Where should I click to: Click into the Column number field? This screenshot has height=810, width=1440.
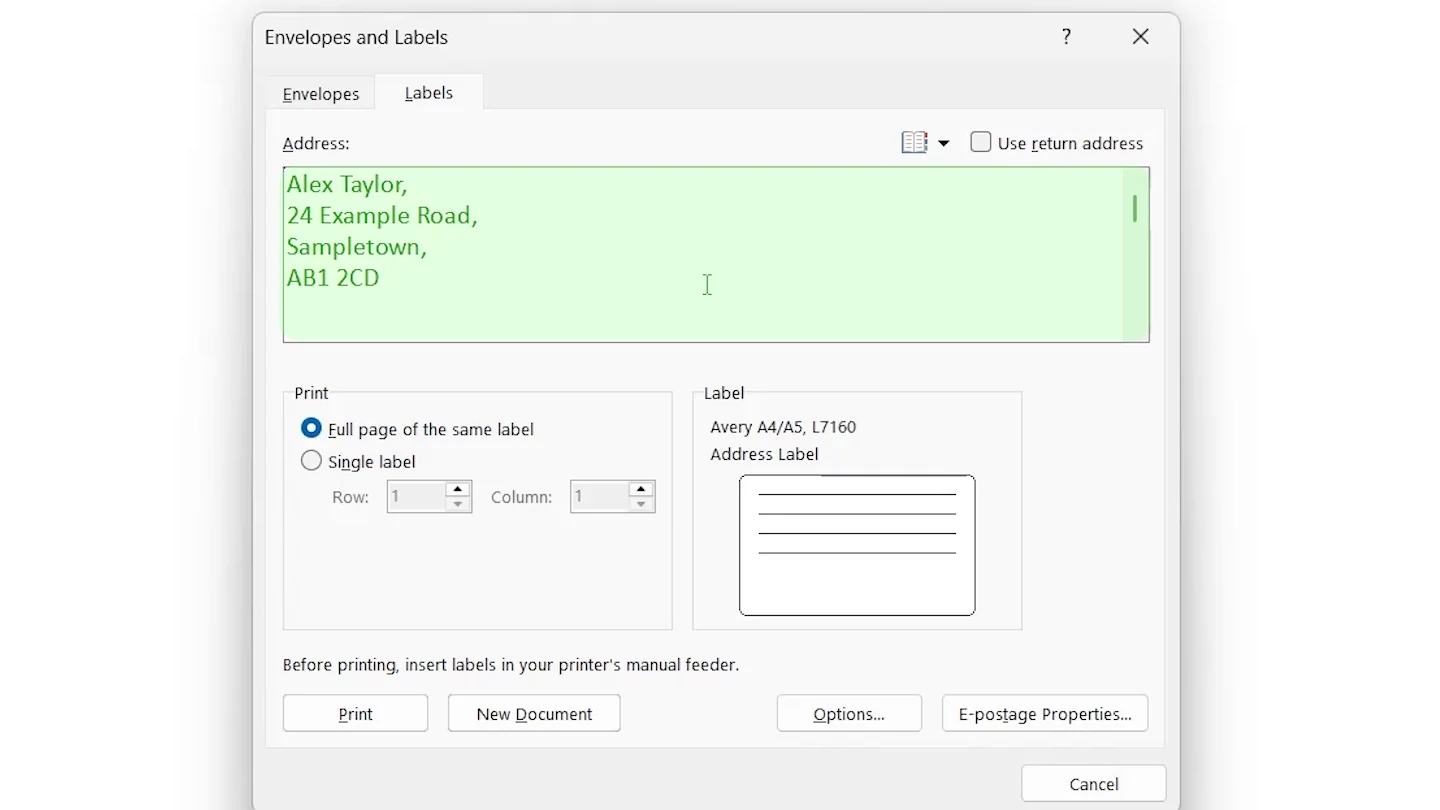pos(599,497)
